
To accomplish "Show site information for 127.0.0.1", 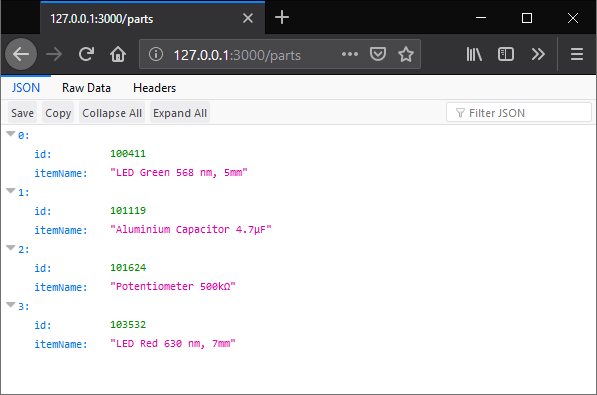I will pyautogui.click(x=156, y=54).
